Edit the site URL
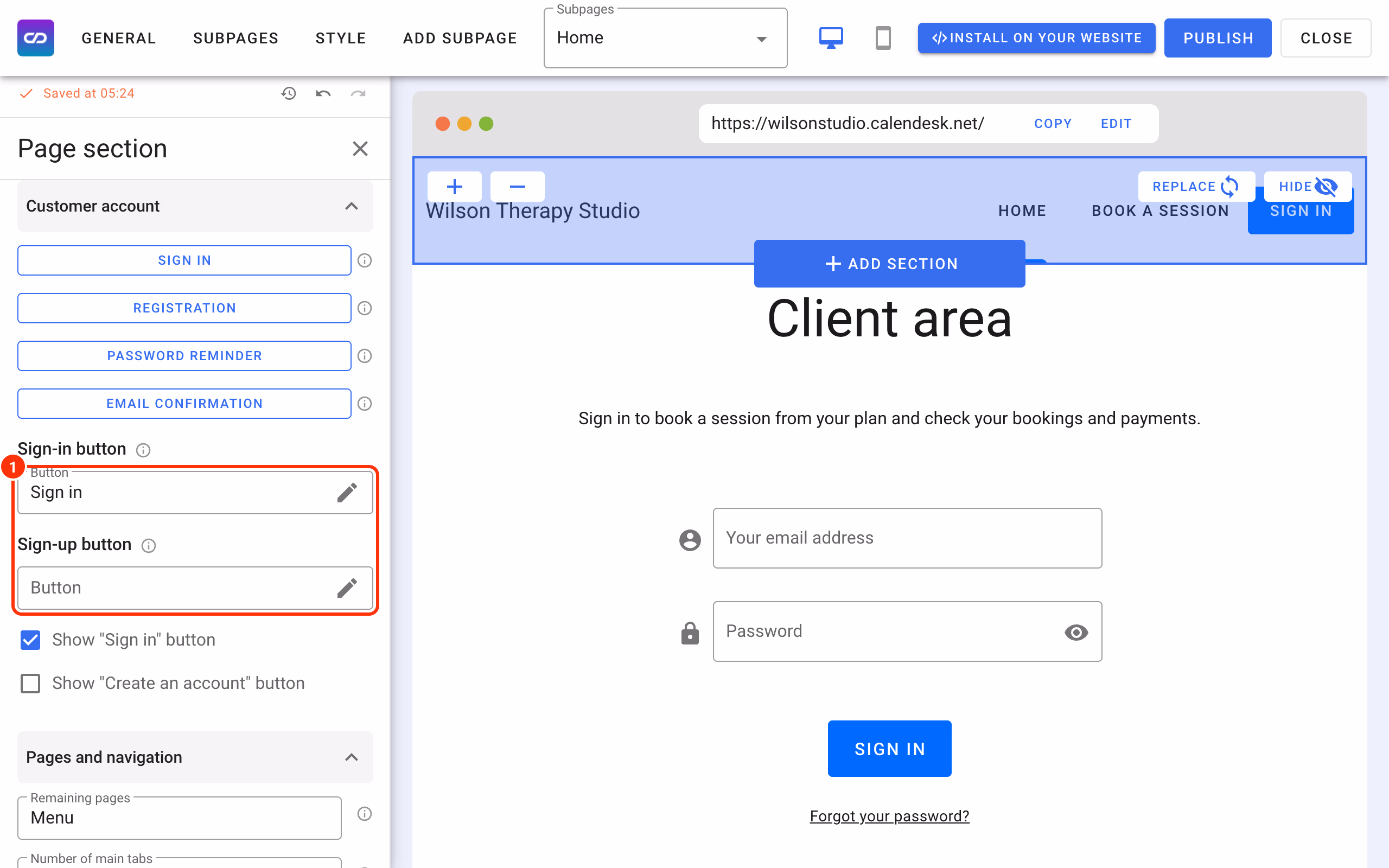The image size is (1389, 868). click(x=1116, y=124)
